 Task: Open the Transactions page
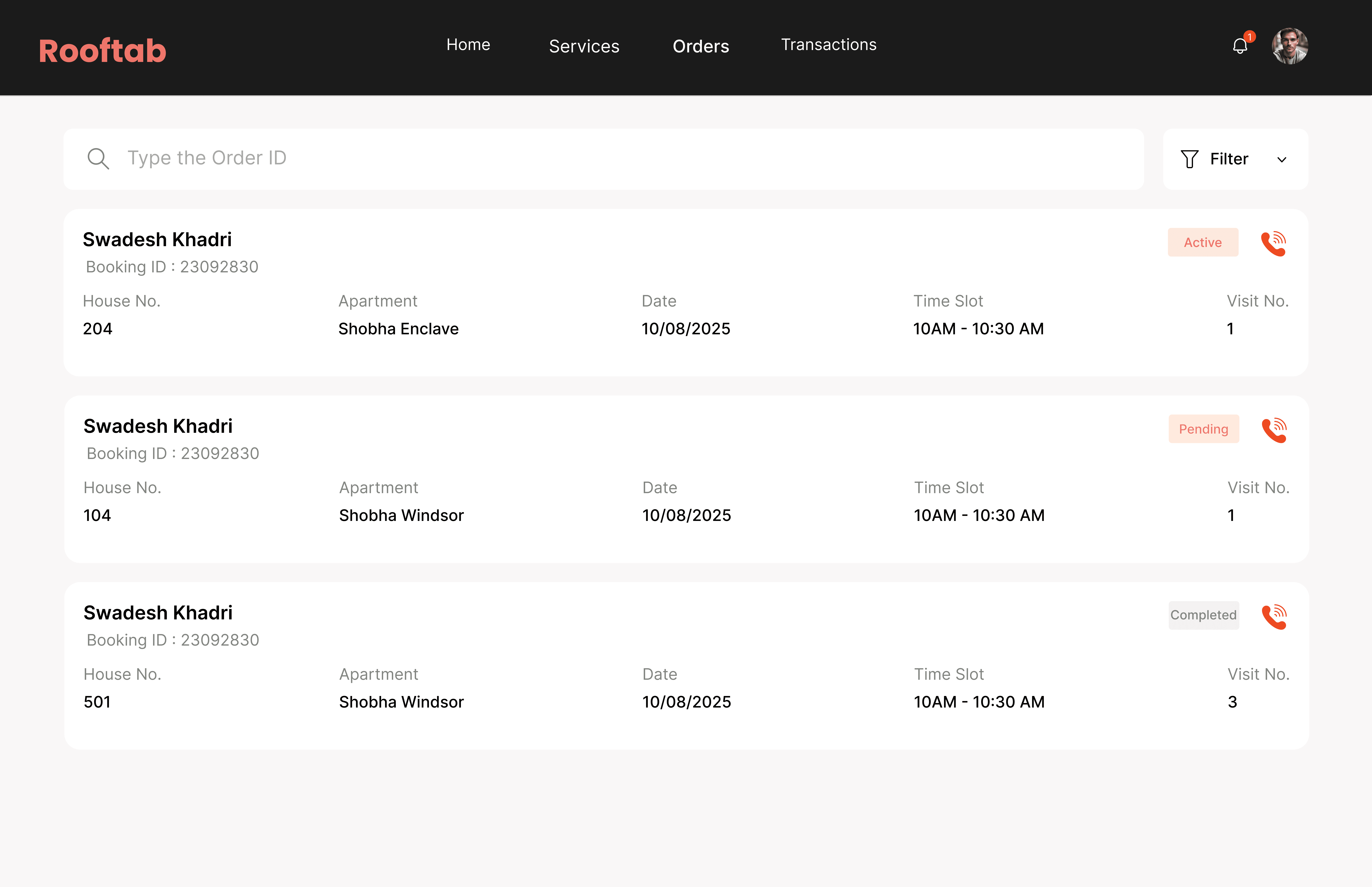(x=829, y=45)
